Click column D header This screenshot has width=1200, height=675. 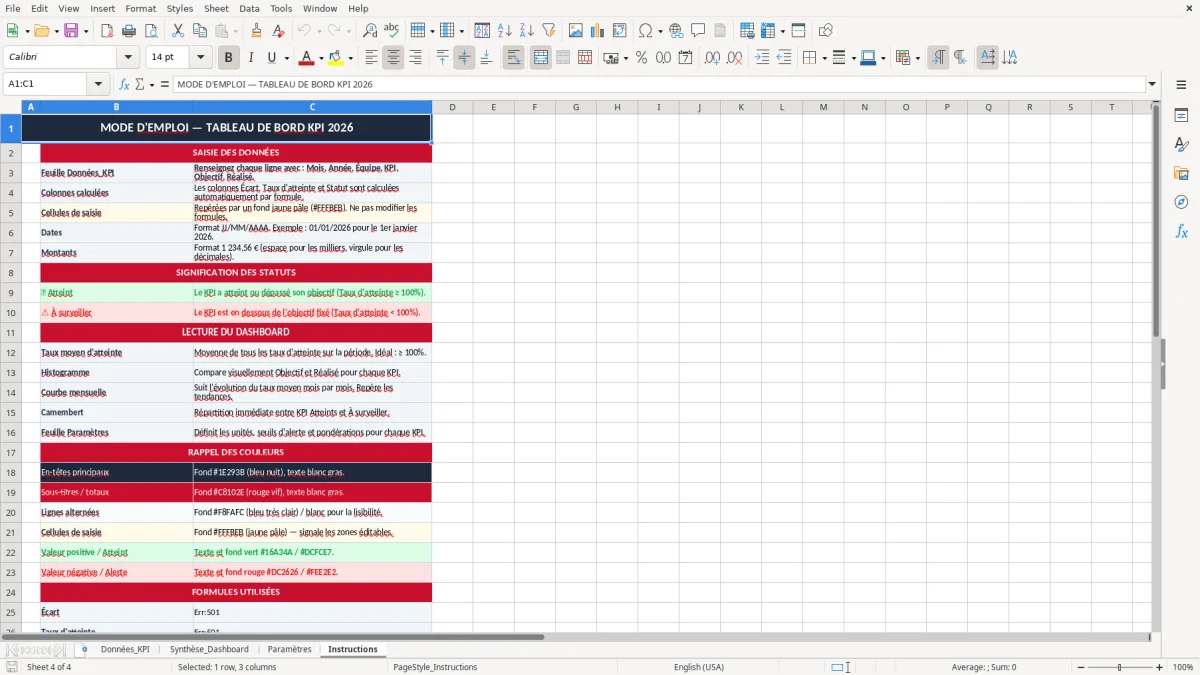[x=452, y=107]
